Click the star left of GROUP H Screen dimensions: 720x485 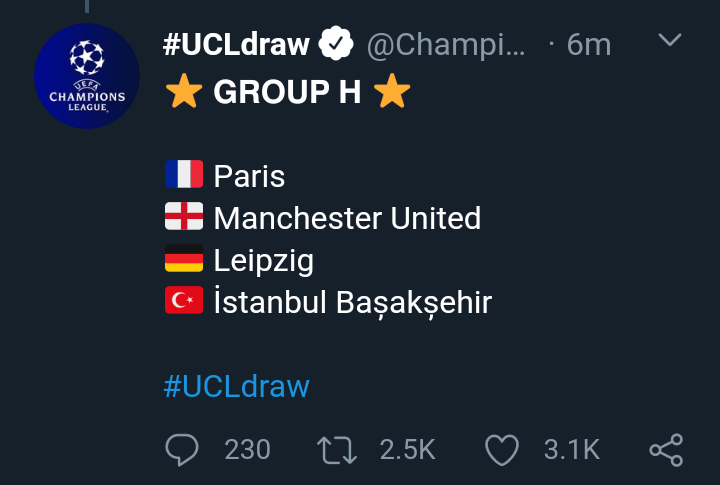(184, 92)
